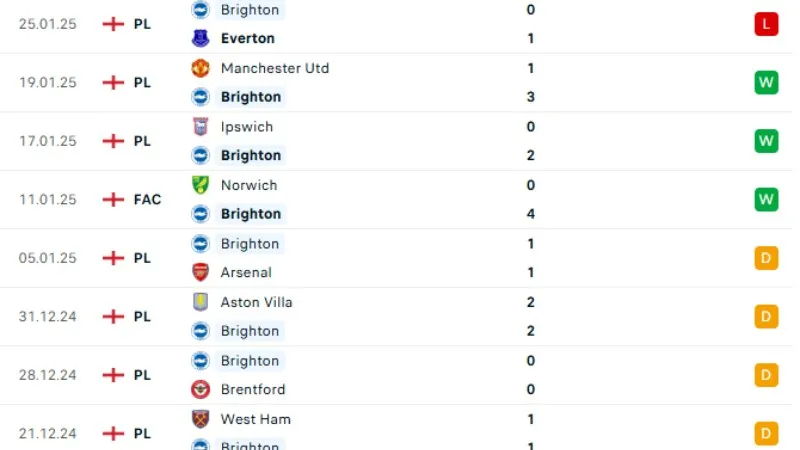This screenshot has height=450, width=800.
Task: Open the Brentford team link
Action: tap(252, 389)
